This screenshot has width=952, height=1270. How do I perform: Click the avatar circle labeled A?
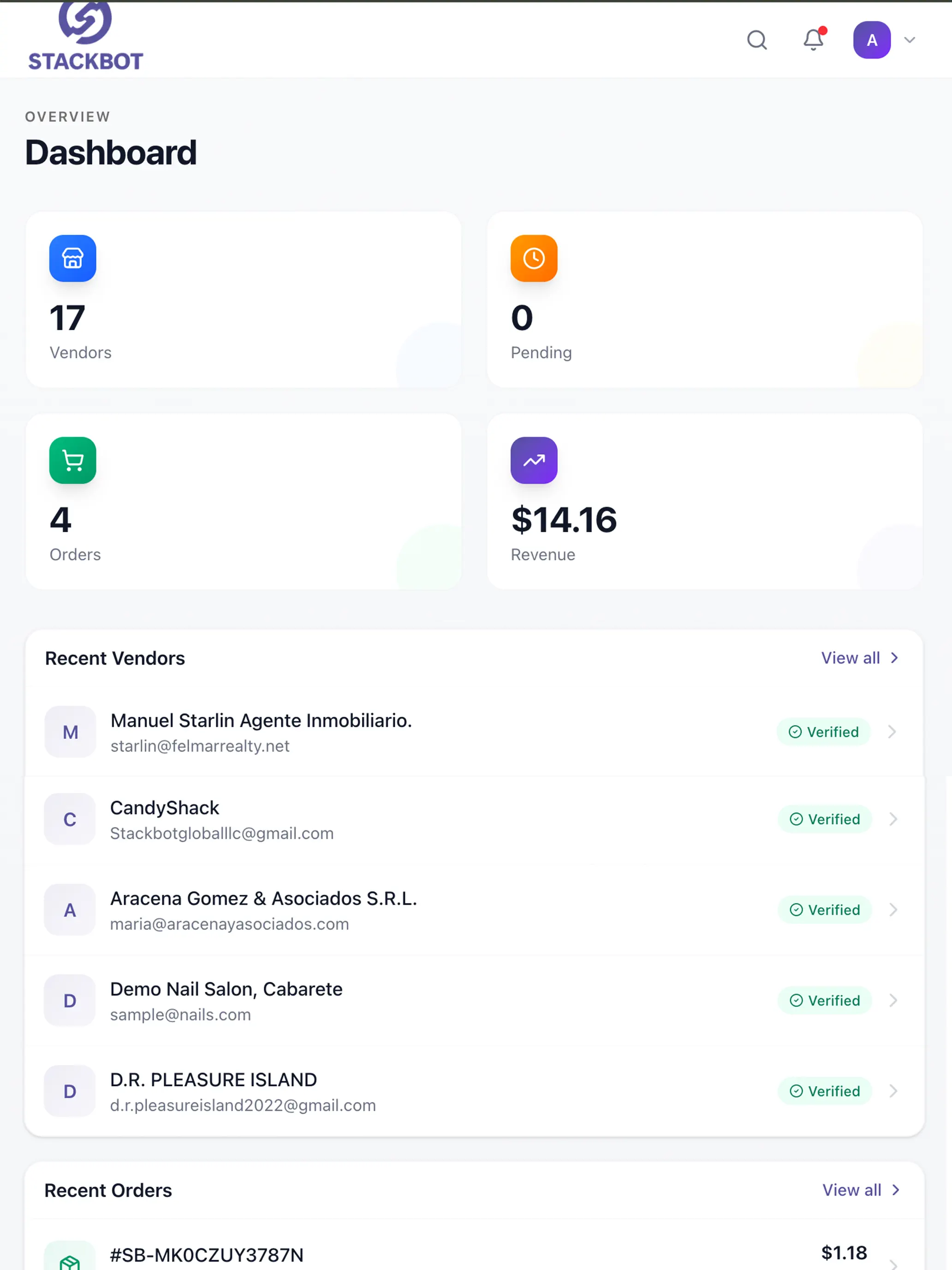tap(872, 40)
